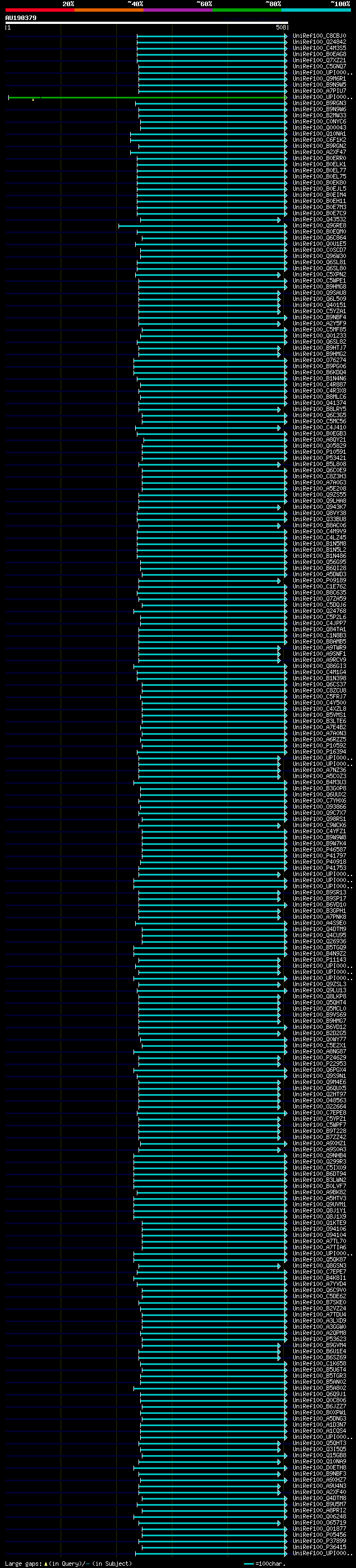Select hit label UniRef100_P09189
This screenshot has width=356, height=1568.
319,581
